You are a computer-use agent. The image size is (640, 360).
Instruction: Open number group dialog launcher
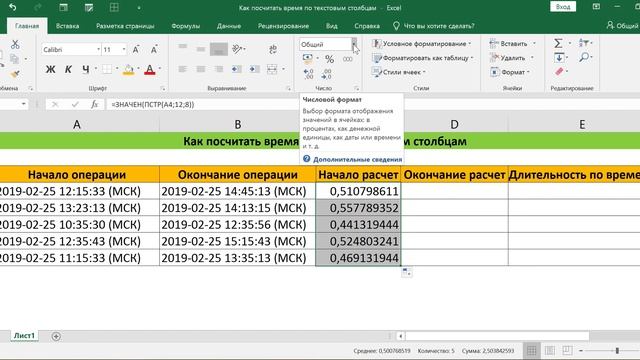(x=356, y=88)
